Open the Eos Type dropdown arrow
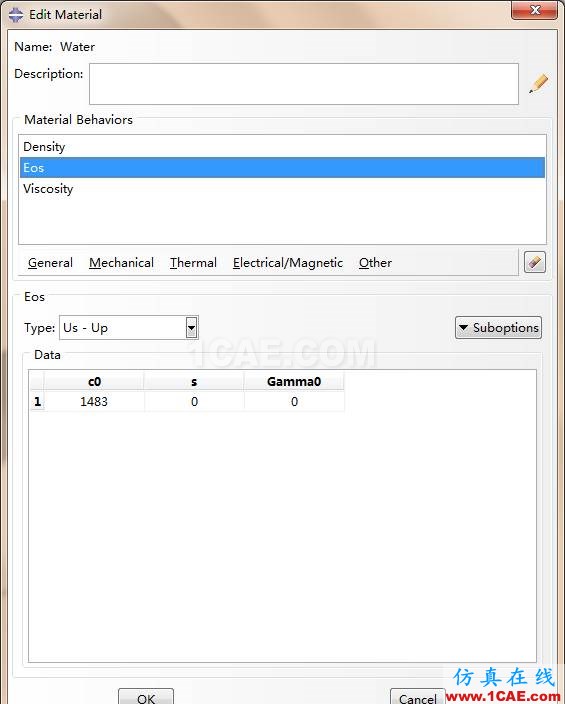565x704 pixels. tap(191, 328)
